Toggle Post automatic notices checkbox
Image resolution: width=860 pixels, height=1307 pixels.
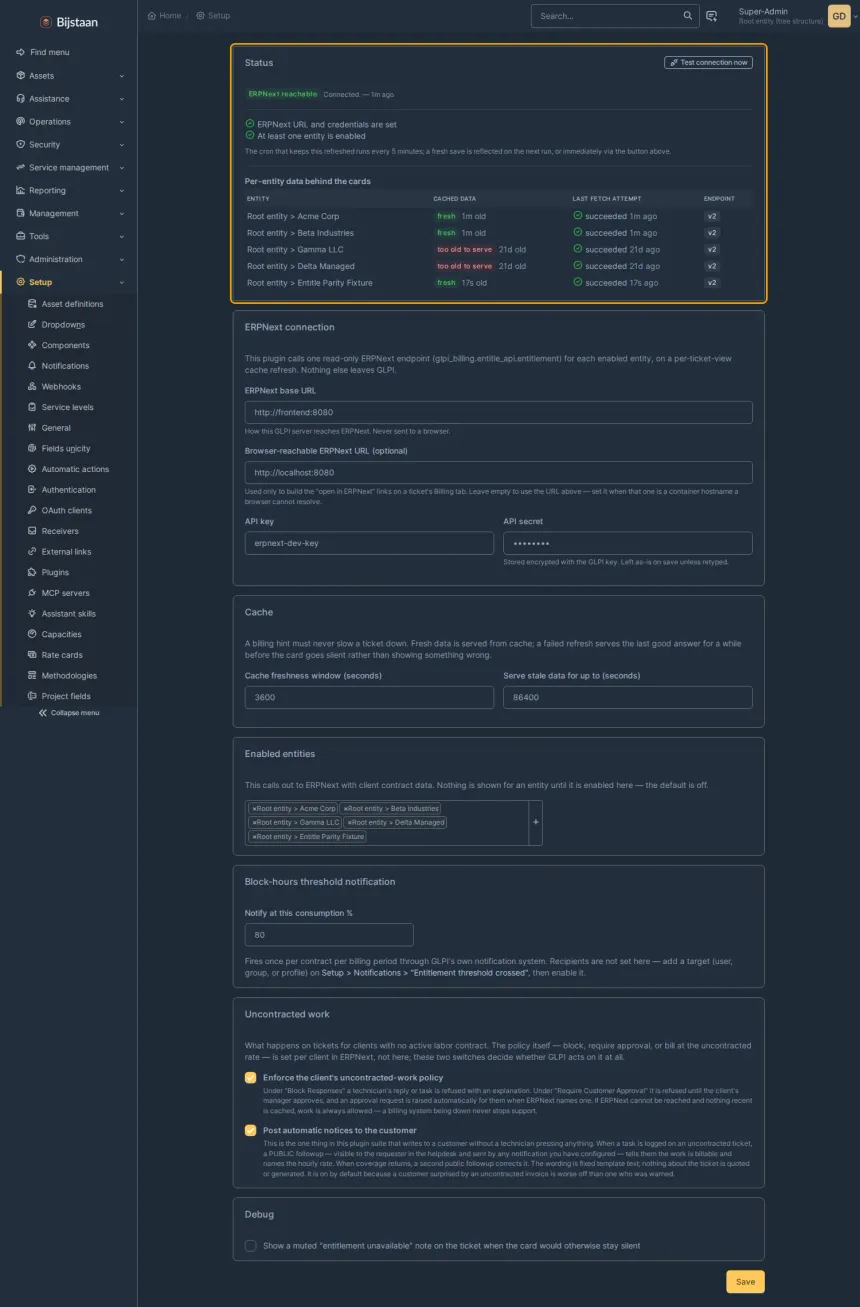pos(250,1130)
